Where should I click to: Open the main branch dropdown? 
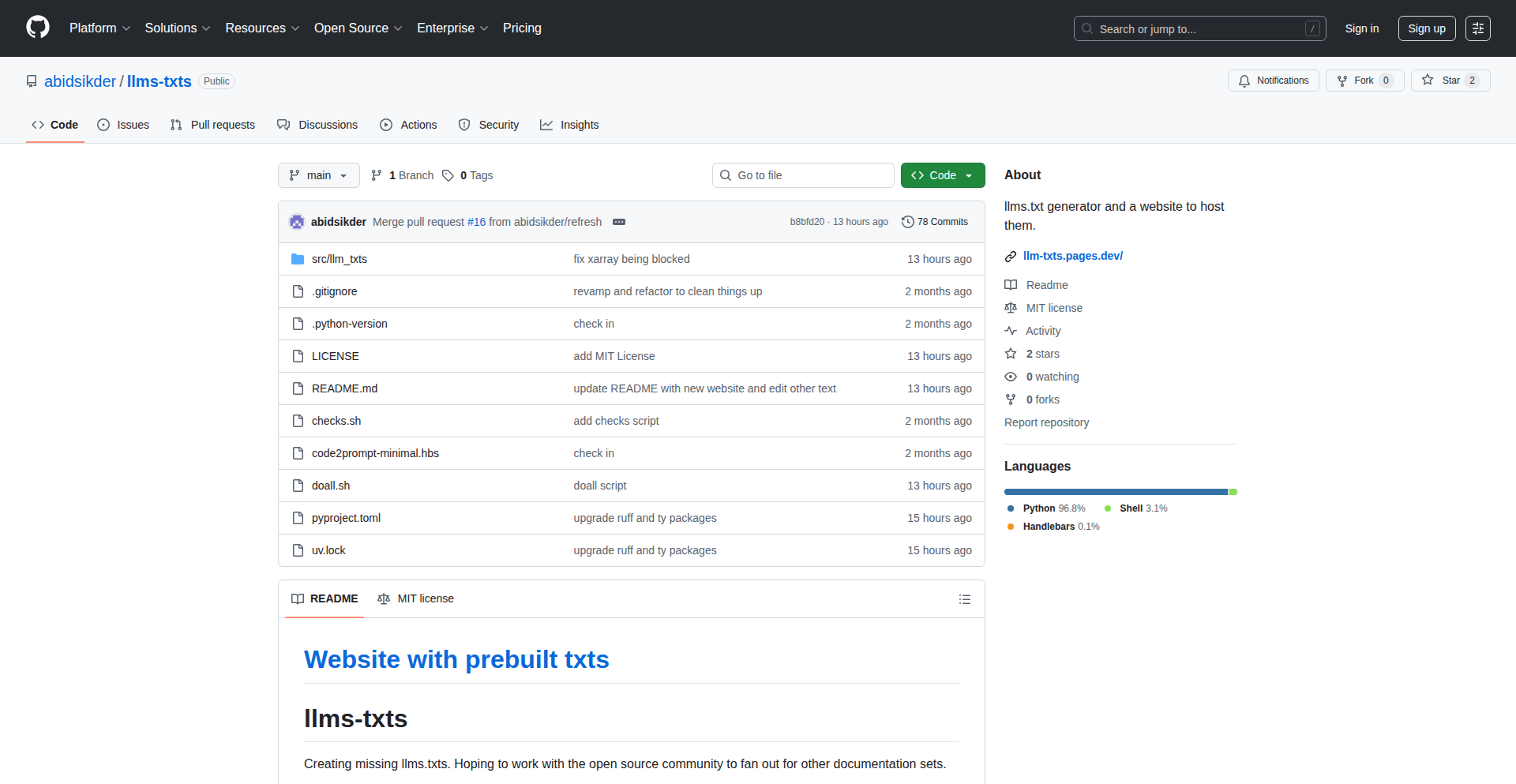[x=318, y=175]
